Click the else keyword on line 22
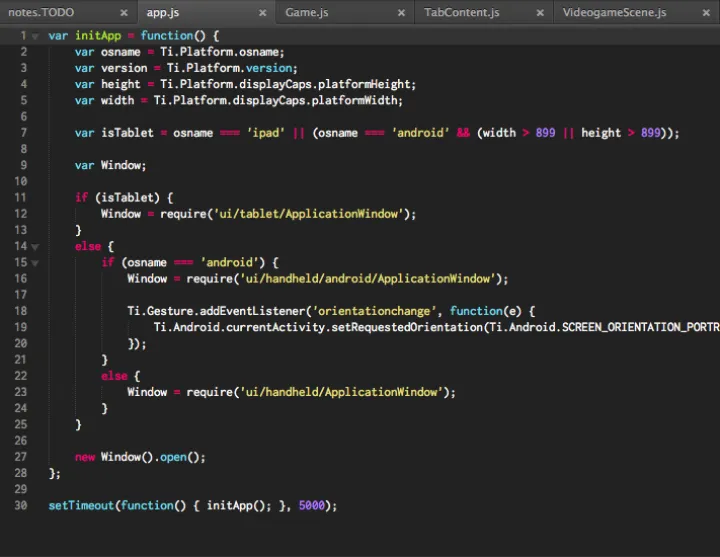Image resolution: width=720 pixels, height=557 pixels. [x=114, y=376]
